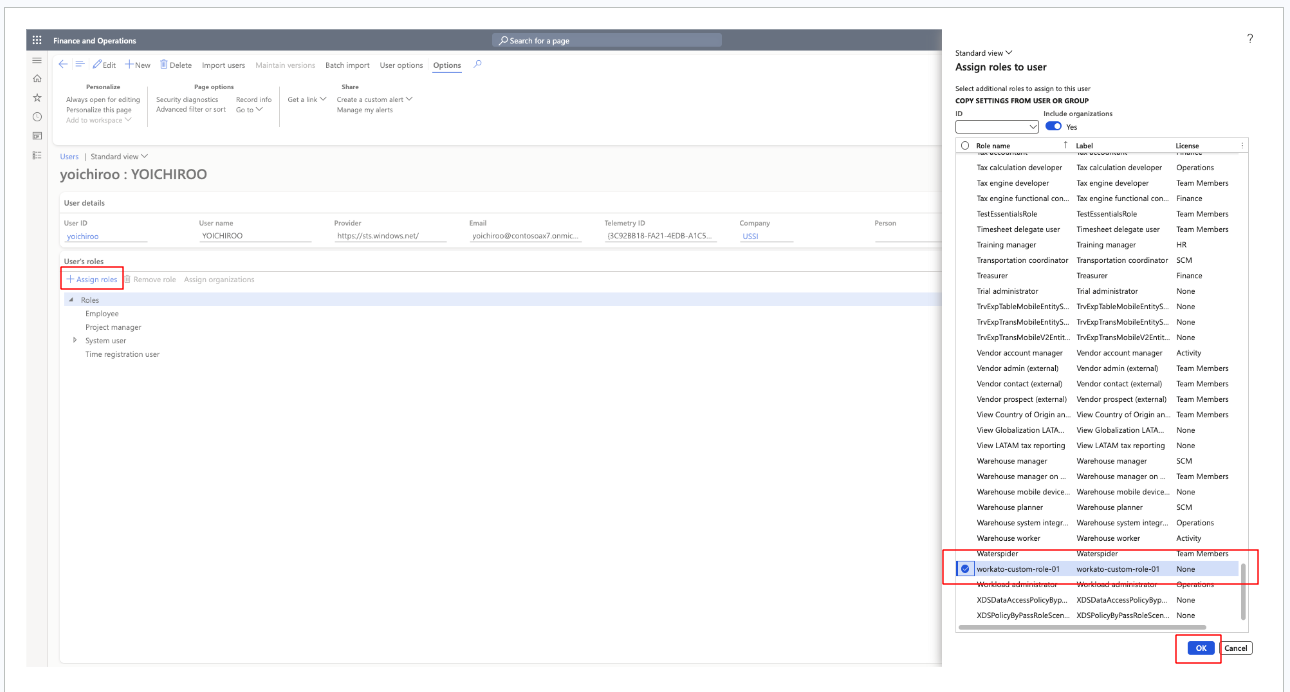Viewport: 1290px width, 692px height.
Task: Open Recent clock icon in sidebar
Action: pos(37,117)
